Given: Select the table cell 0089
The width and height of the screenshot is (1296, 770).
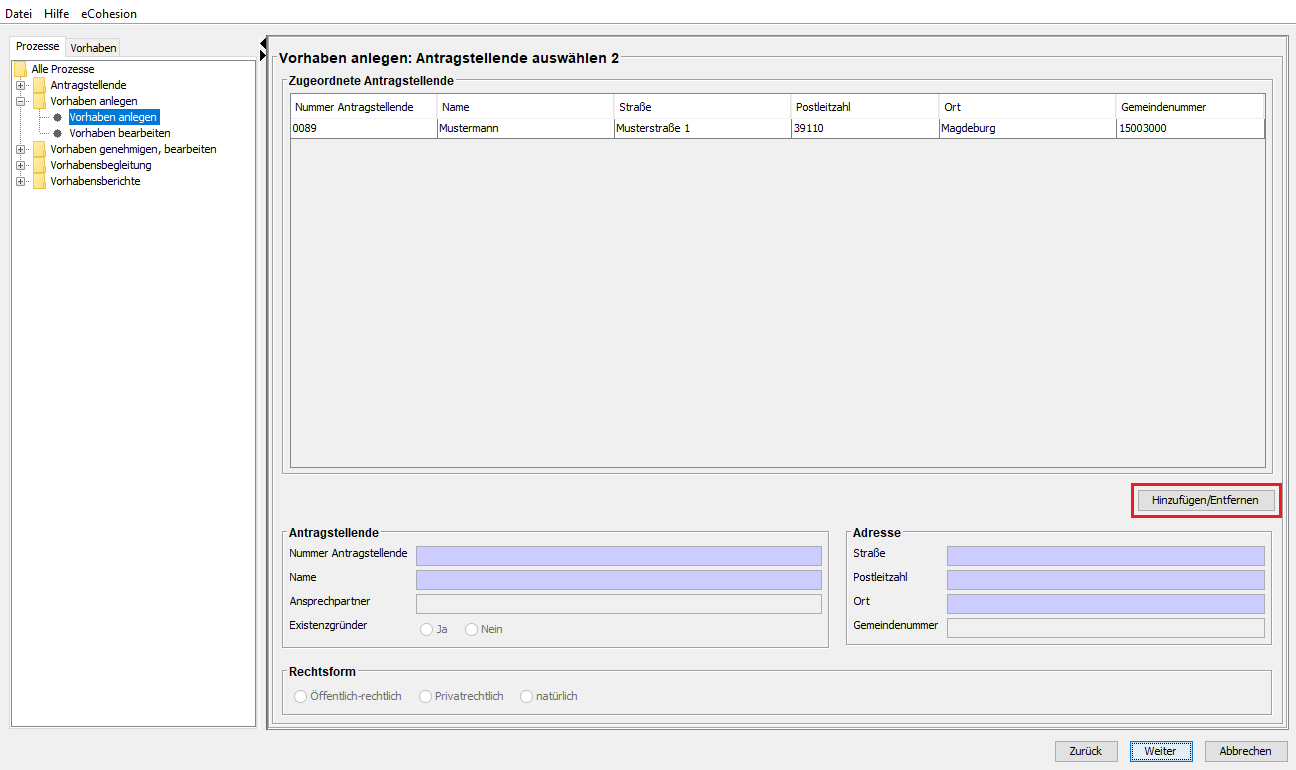Looking at the screenshot, I should coord(364,128).
